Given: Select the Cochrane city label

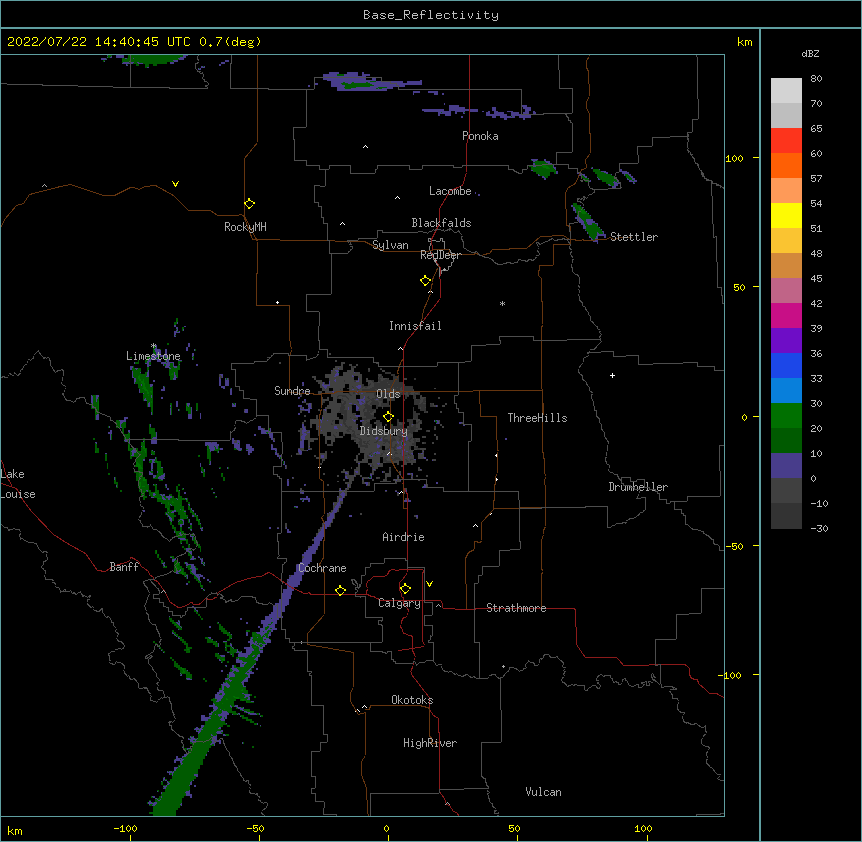Looking at the screenshot, I should pos(322,568).
